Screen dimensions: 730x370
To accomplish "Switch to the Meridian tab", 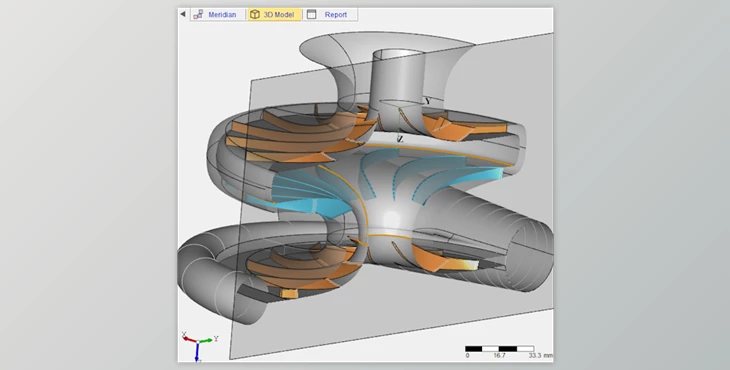I will coord(218,14).
